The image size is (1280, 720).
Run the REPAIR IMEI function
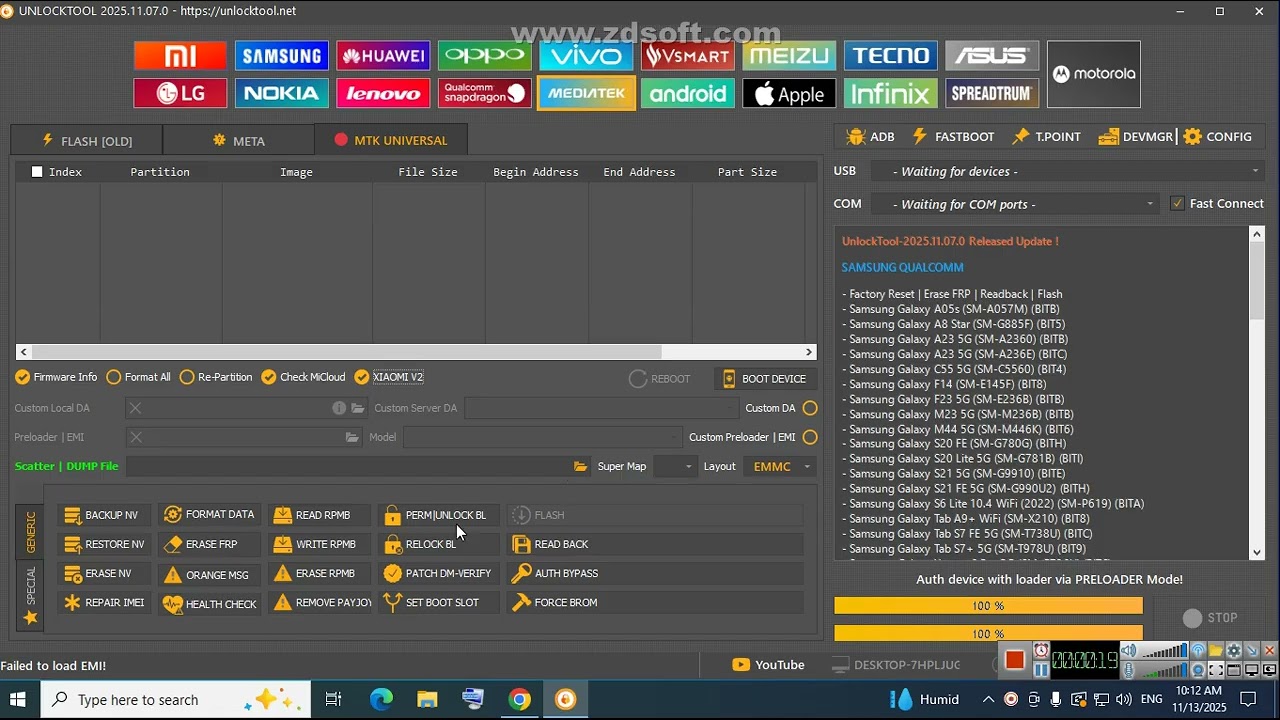(103, 602)
